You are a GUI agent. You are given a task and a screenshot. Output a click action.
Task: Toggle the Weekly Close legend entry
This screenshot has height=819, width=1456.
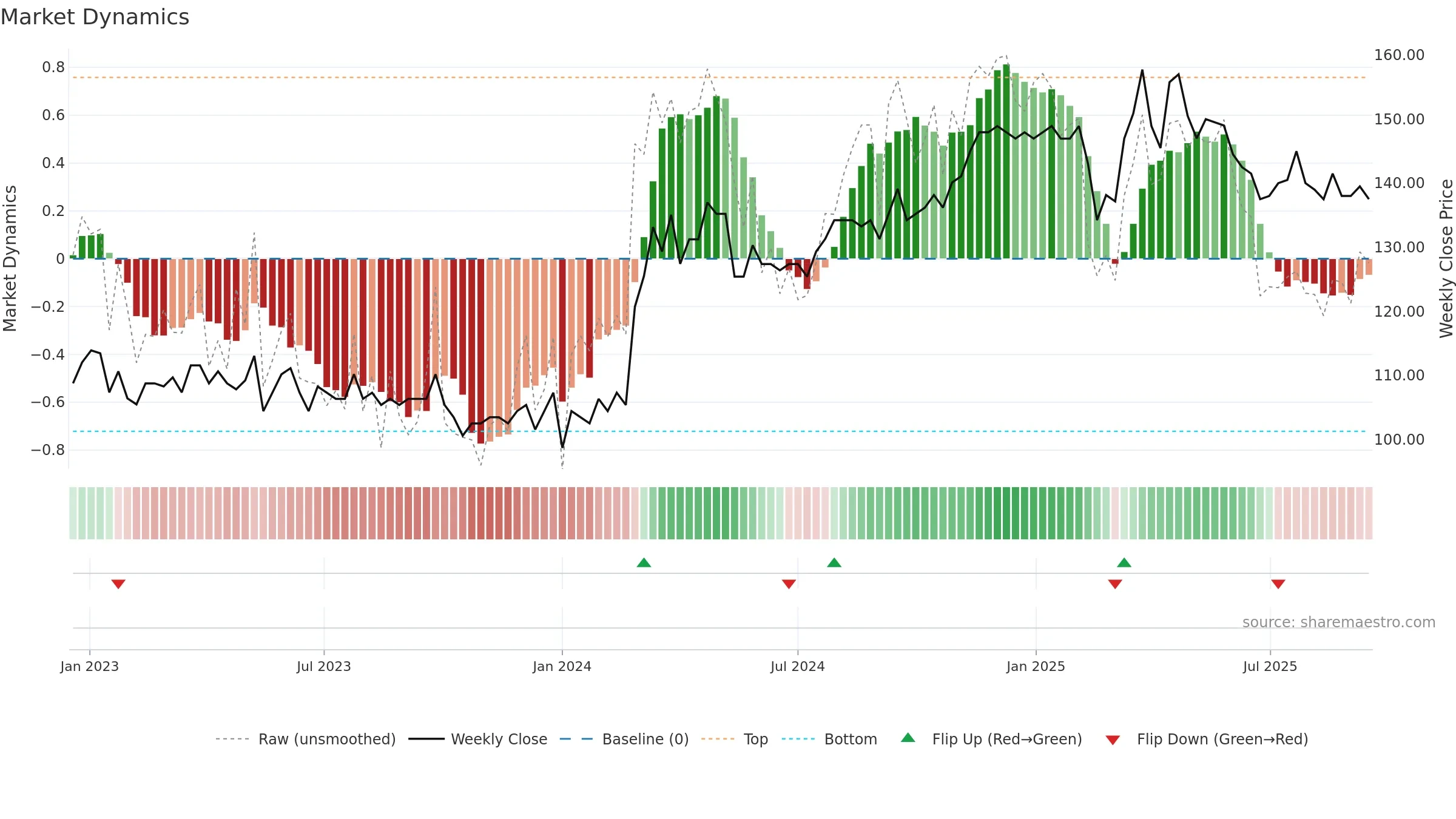coord(478,739)
